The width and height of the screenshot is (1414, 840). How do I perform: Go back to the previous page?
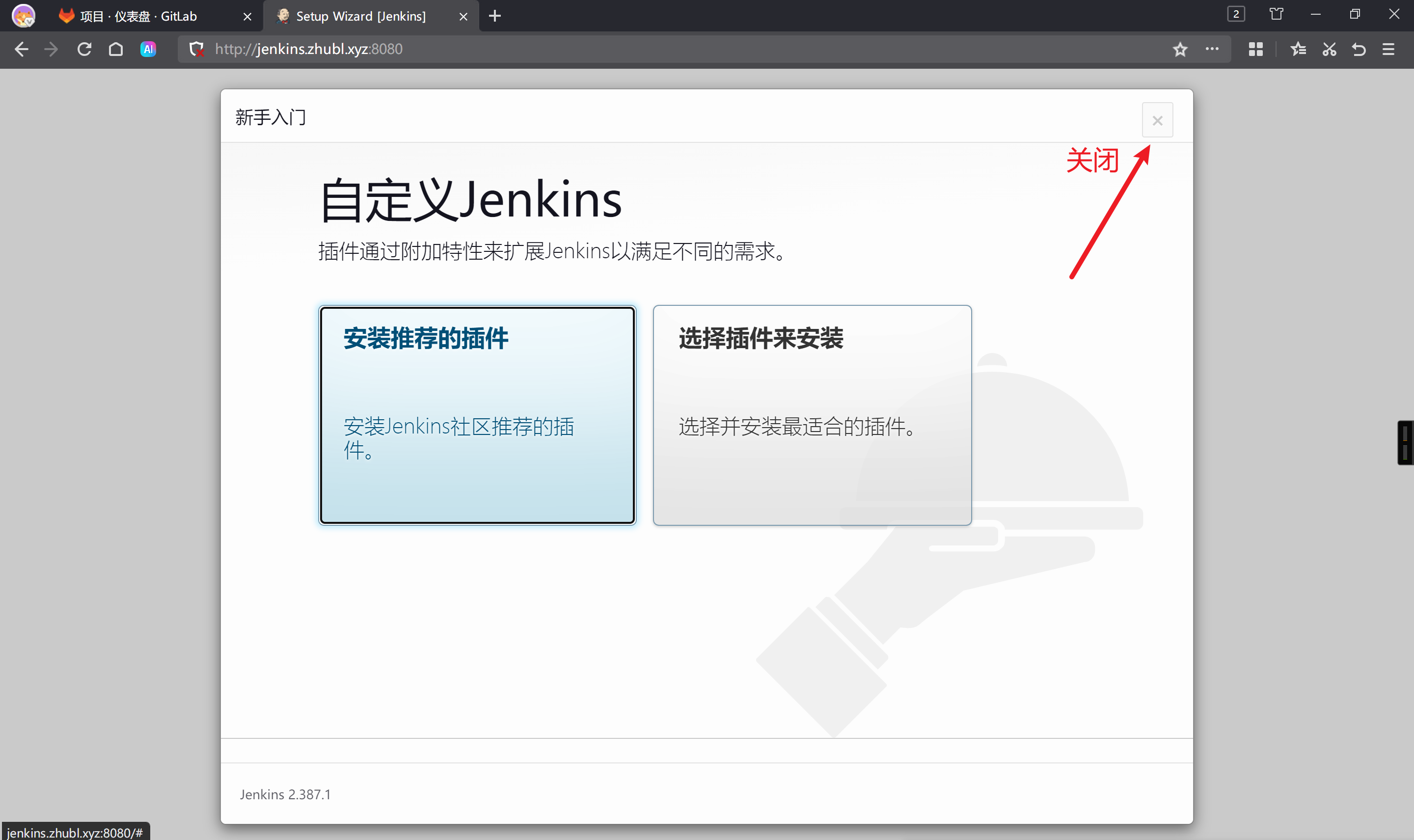point(22,49)
